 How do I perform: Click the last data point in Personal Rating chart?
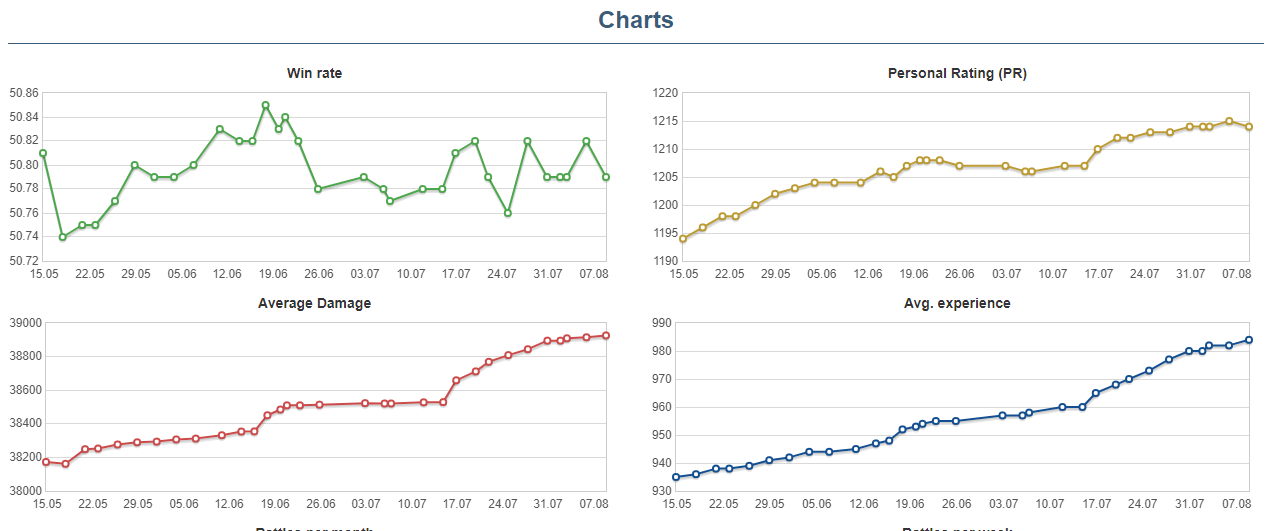[x=1249, y=127]
